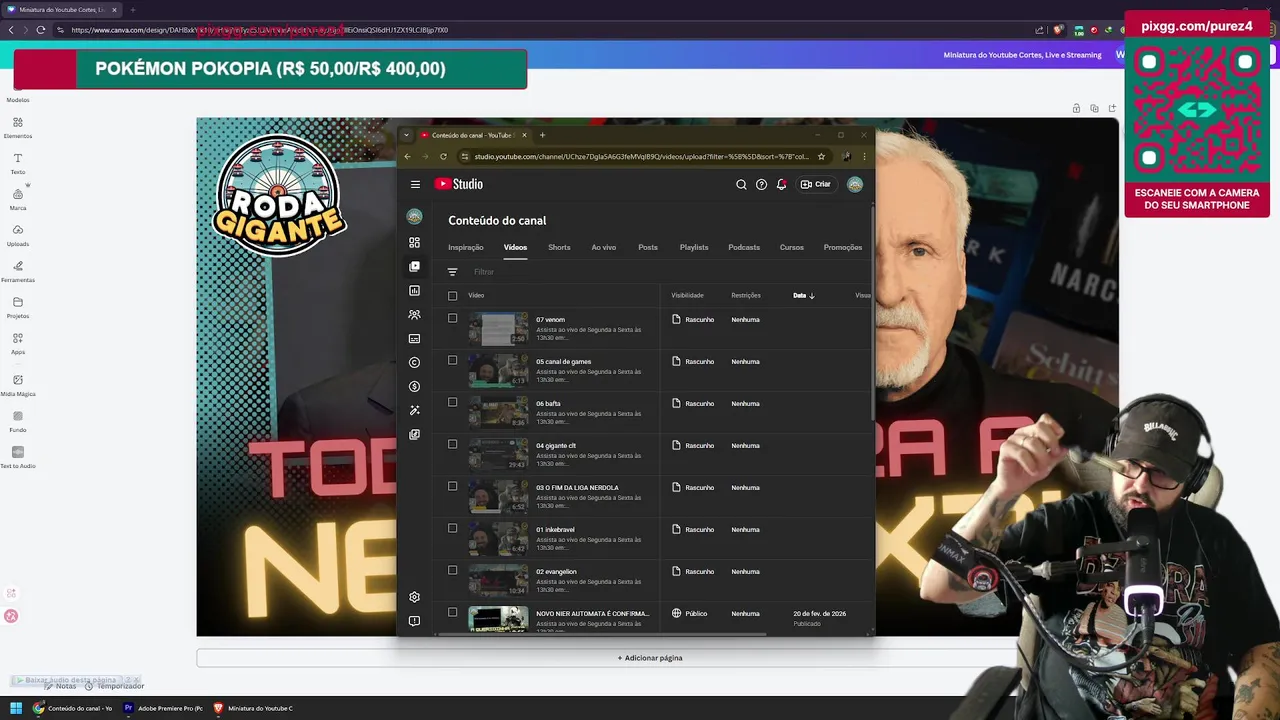The width and height of the screenshot is (1280, 720).
Task: Select checkbox for 07 venom
Action: pyautogui.click(x=452, y=318)
